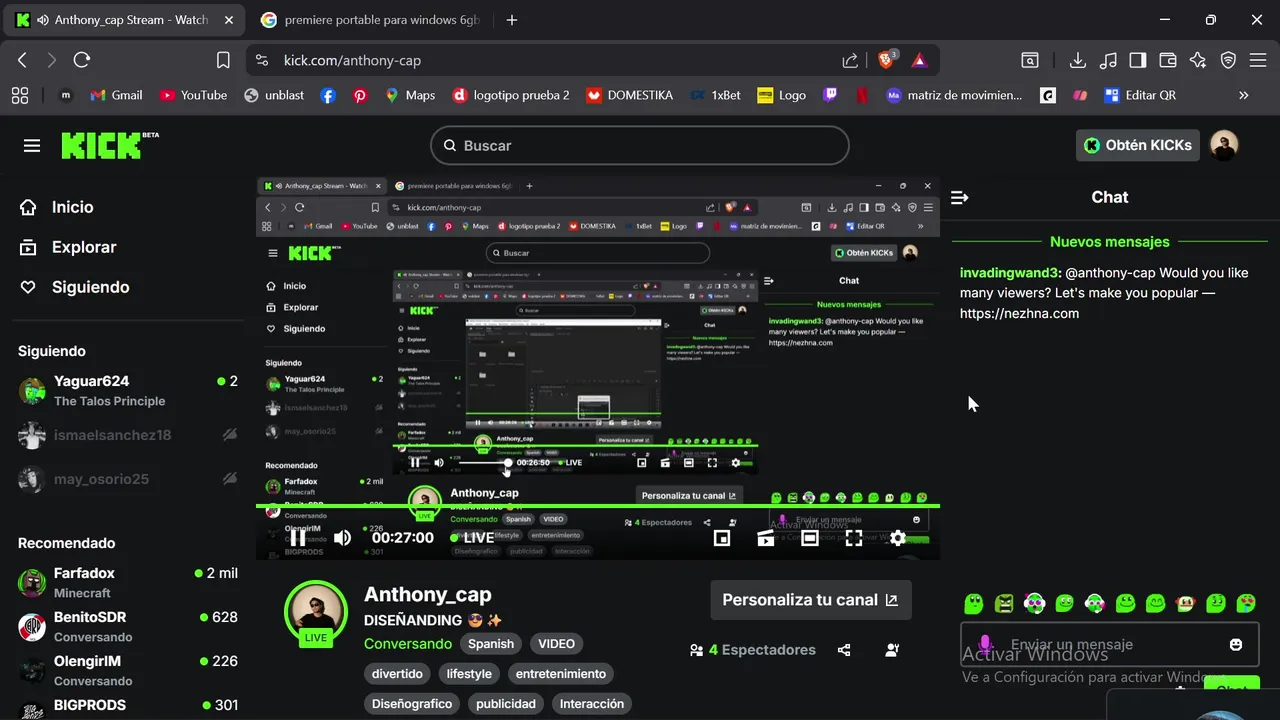Click Personaliza tu canal button
1280x720 pixels.
pyautogui.click(x=811, y=600)
